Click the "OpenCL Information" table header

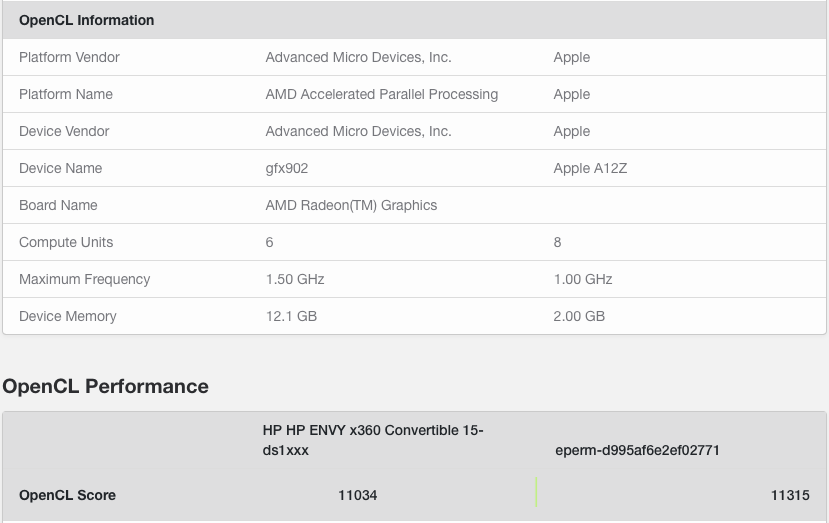[x=86, y=20]
